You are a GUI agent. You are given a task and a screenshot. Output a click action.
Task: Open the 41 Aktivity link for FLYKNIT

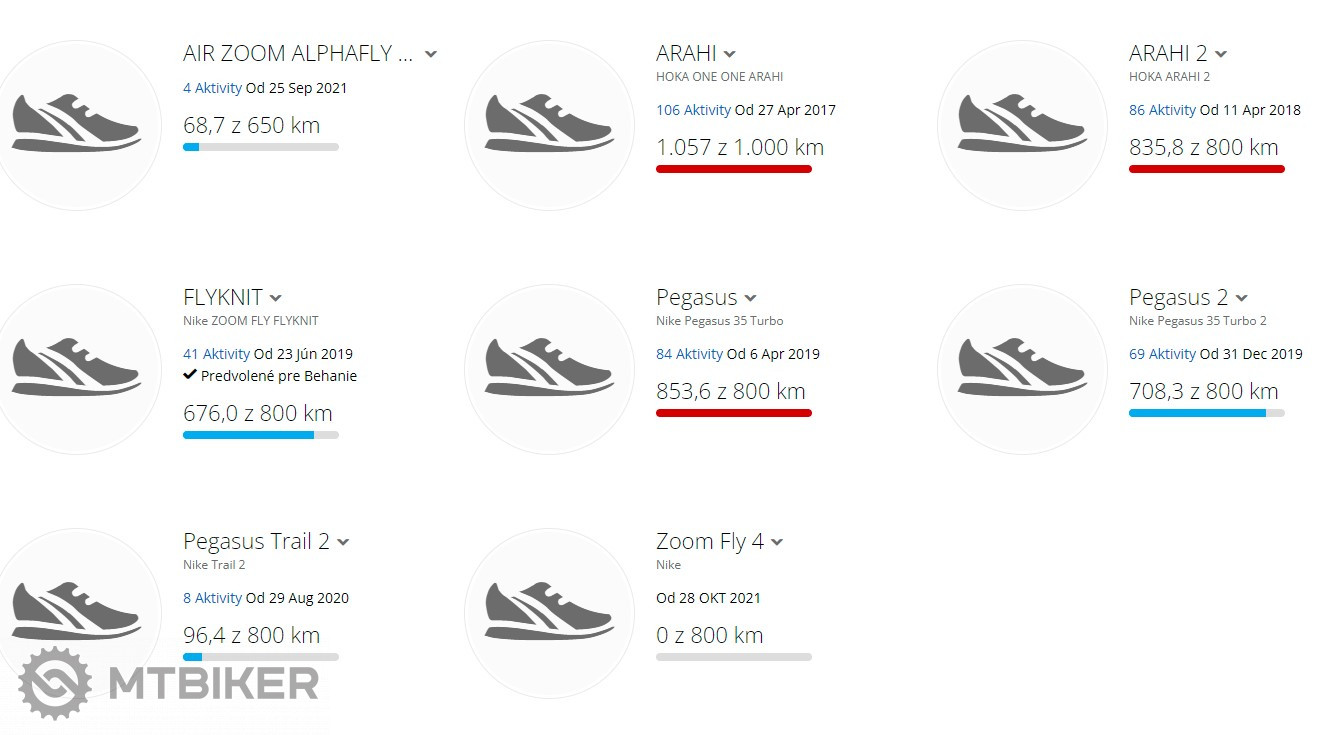coord(216,354)
